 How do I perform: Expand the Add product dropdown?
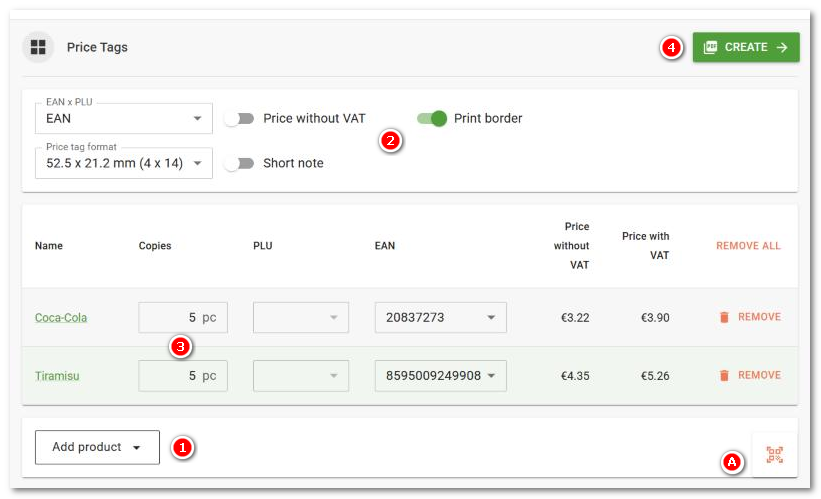[97, 447]
